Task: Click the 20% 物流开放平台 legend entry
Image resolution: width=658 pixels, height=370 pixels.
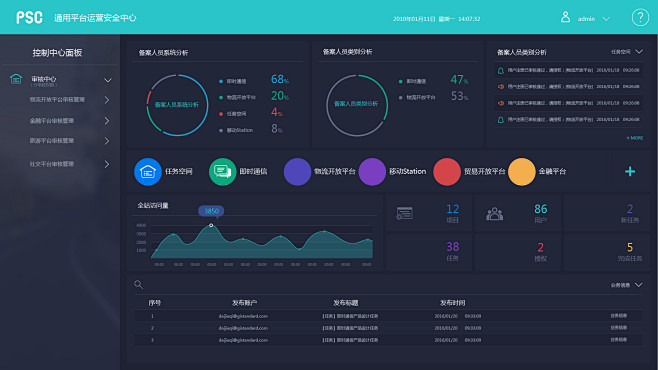Action: [254, 96]
